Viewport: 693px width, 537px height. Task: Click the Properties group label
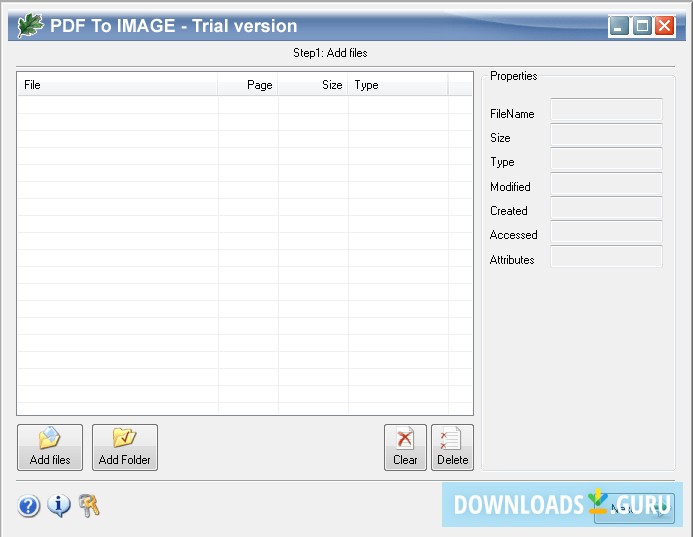tap(514, 76)
